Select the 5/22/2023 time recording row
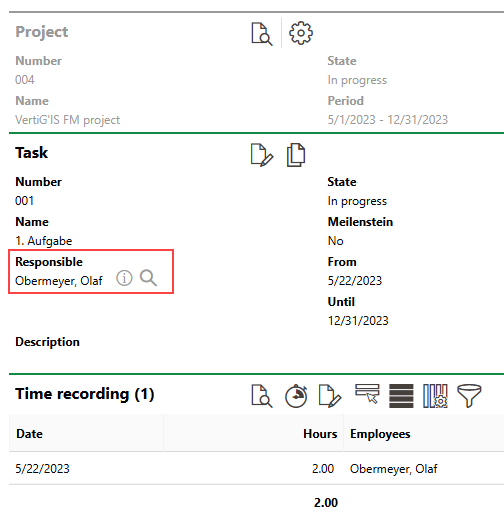The image size is (504, 516). click(256, 468)
